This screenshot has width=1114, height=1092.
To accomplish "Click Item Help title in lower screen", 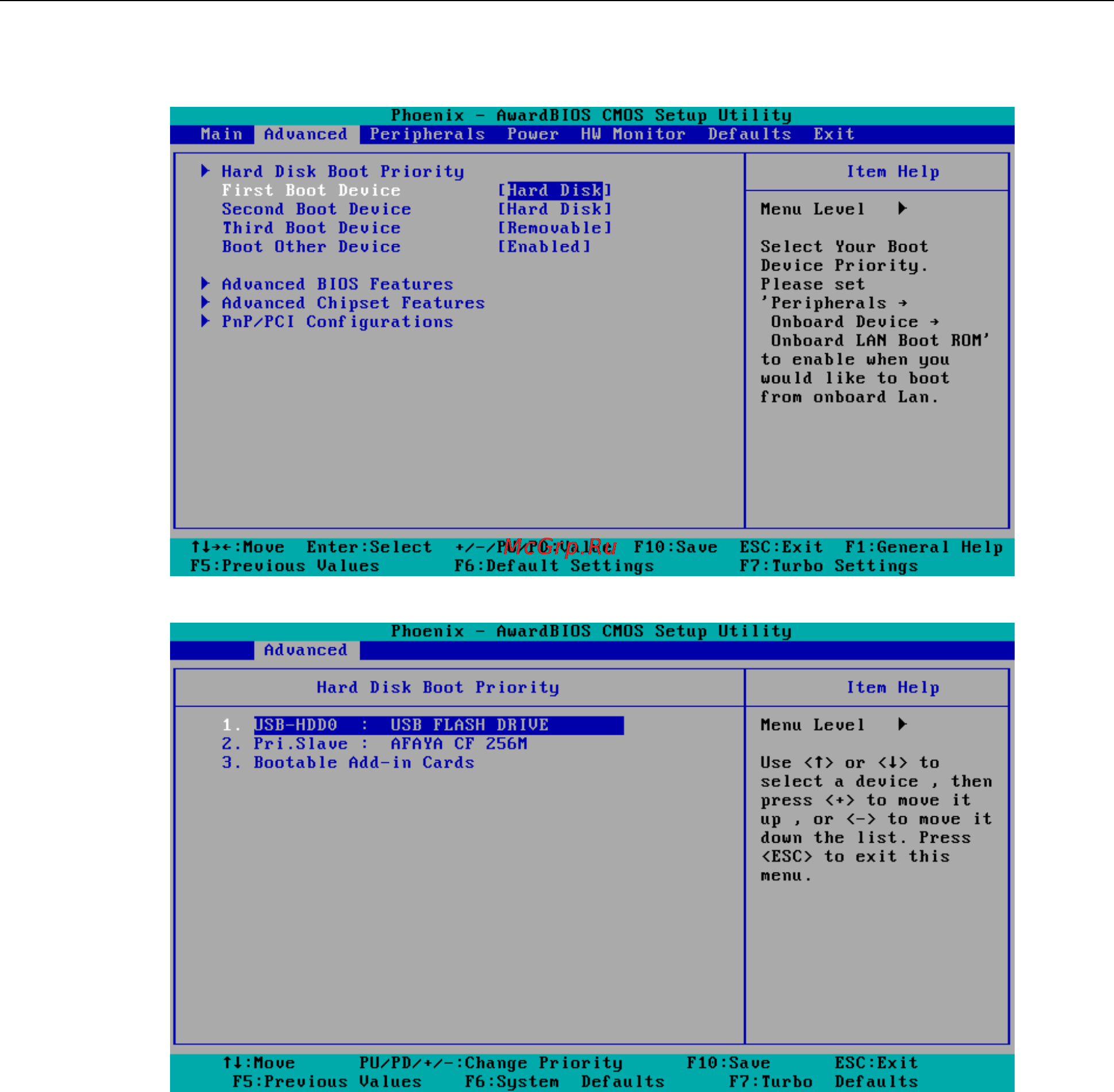I will (x=892, y=688).
